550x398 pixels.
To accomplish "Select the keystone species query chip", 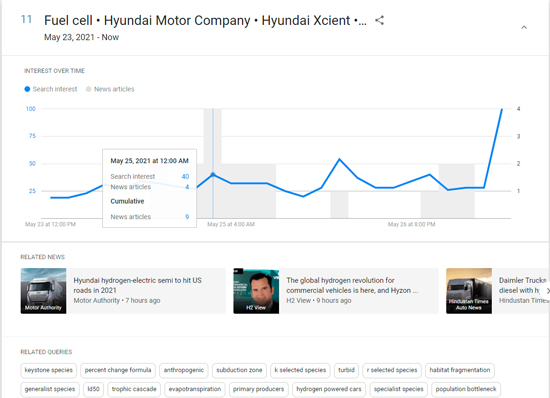I will (x=48, y=370).
